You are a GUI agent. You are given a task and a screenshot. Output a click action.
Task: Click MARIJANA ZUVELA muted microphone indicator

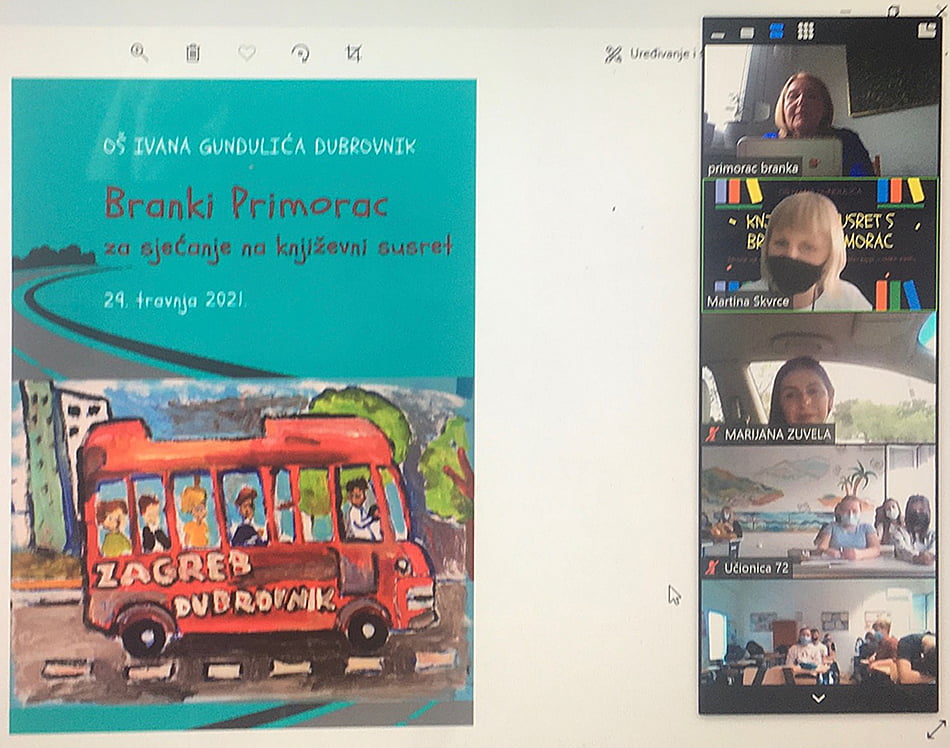712,433
